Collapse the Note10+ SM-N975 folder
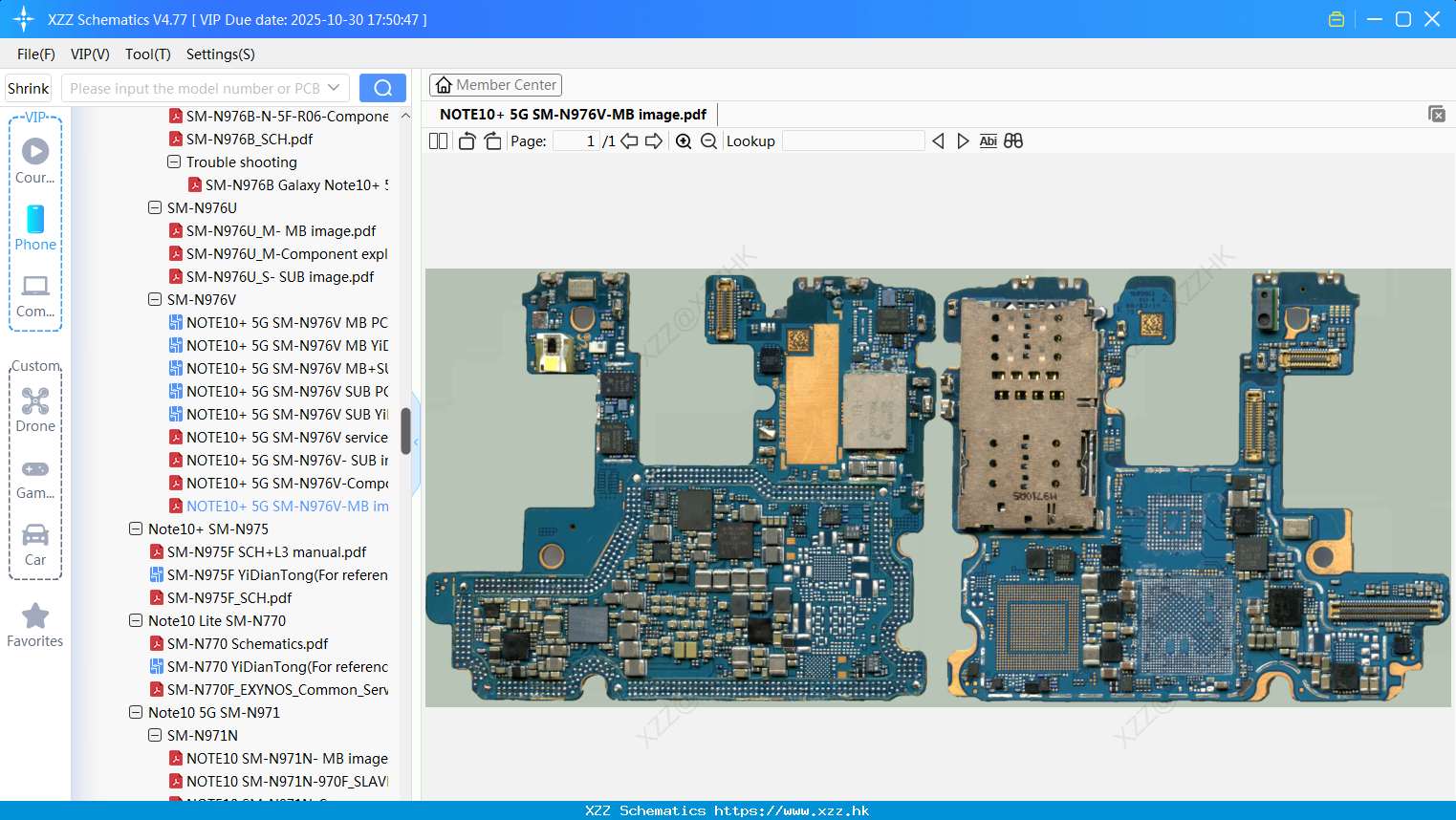1456x820 pixels. point(136,529)
